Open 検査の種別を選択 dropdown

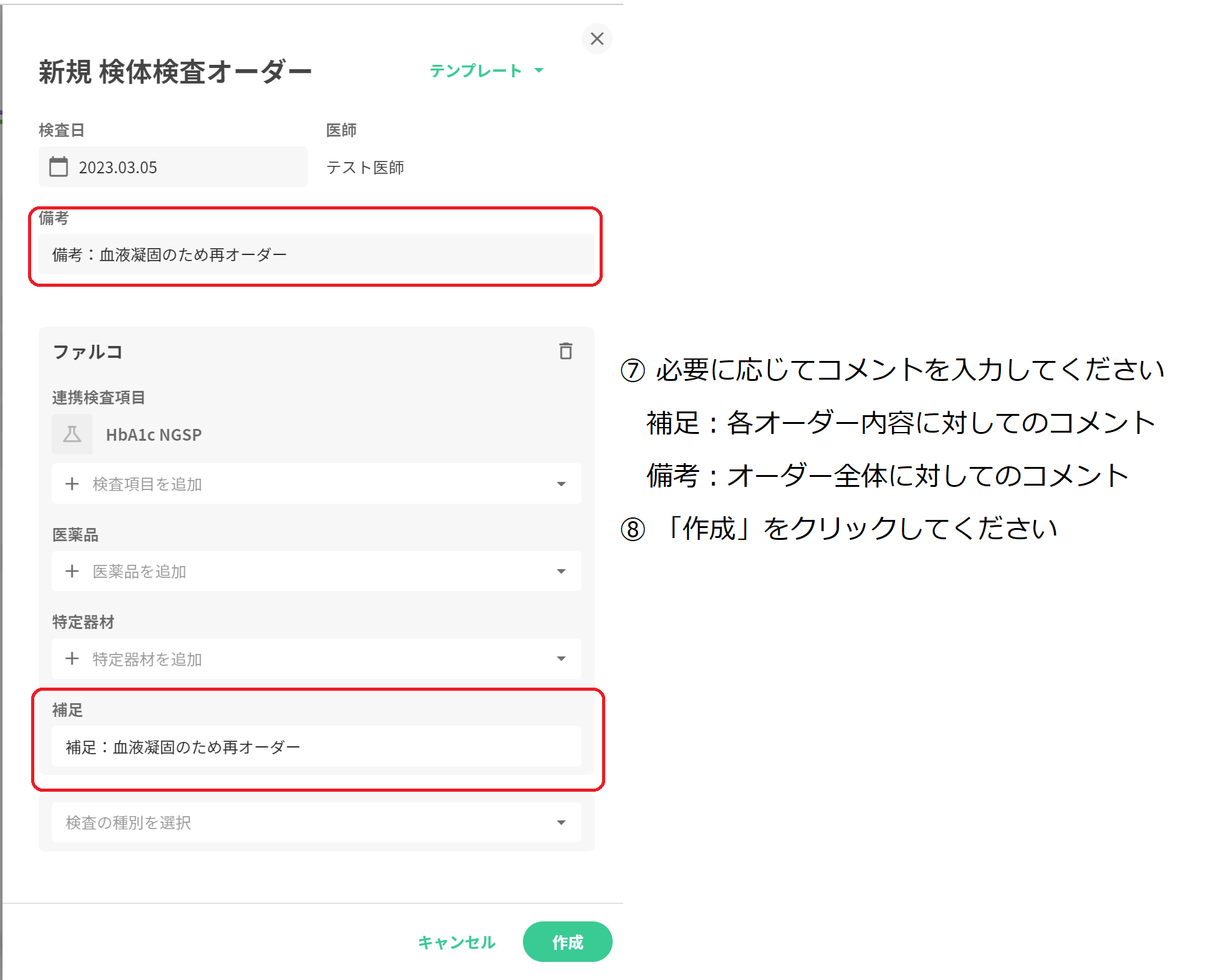[x=316, y=822]
